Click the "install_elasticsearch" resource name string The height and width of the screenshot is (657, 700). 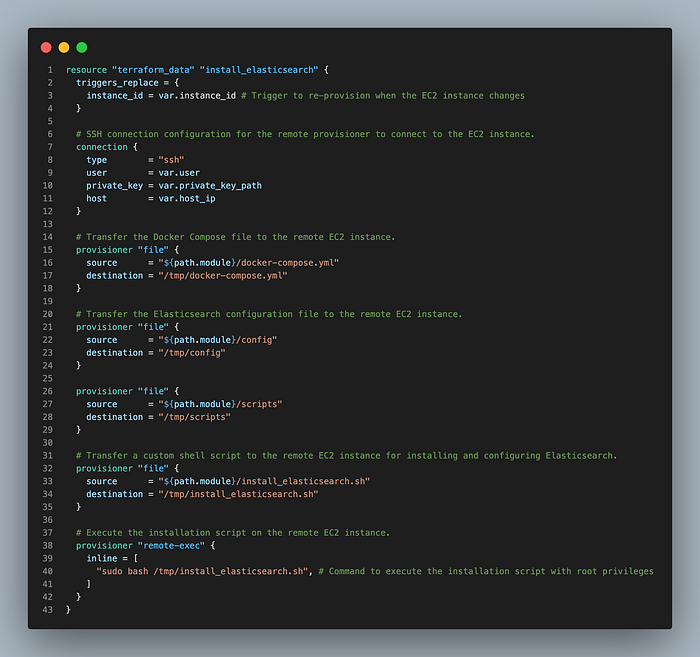point(259,70)
